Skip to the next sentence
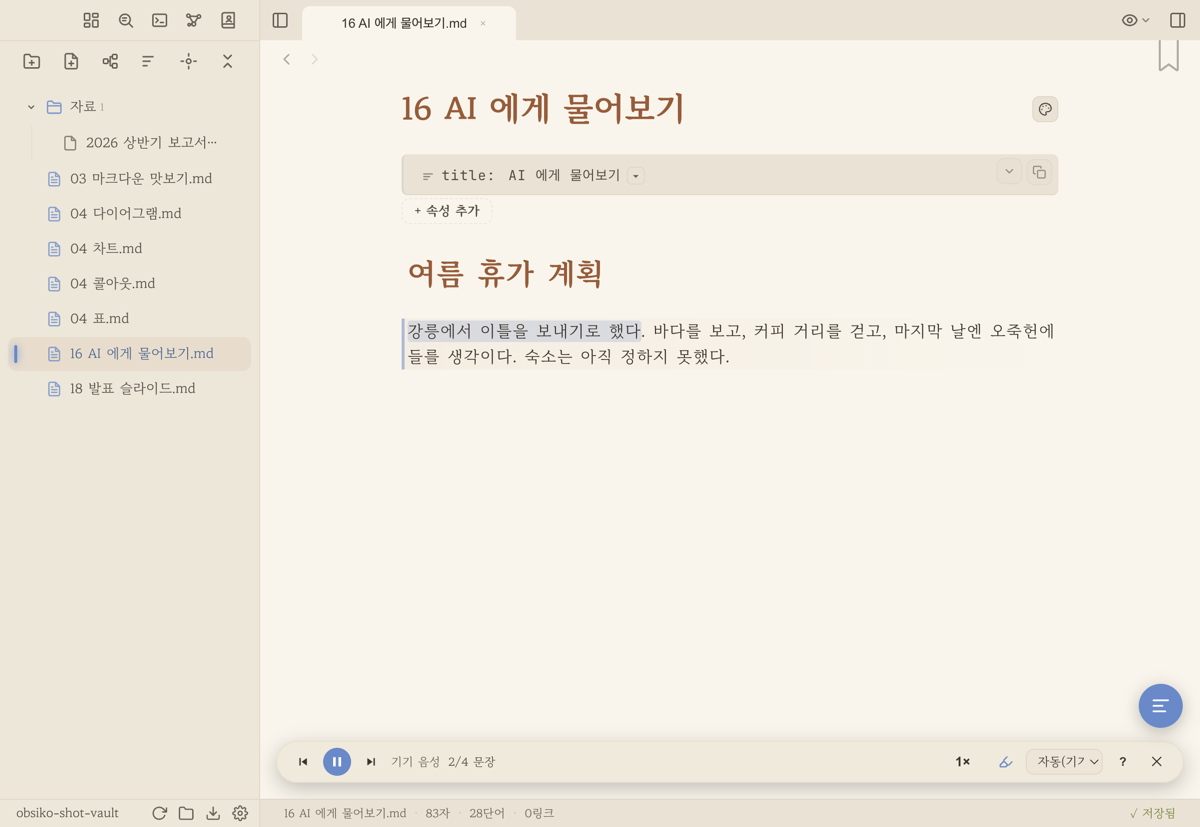Viewport: 1200px width, 827px height. tap(371, 762)
